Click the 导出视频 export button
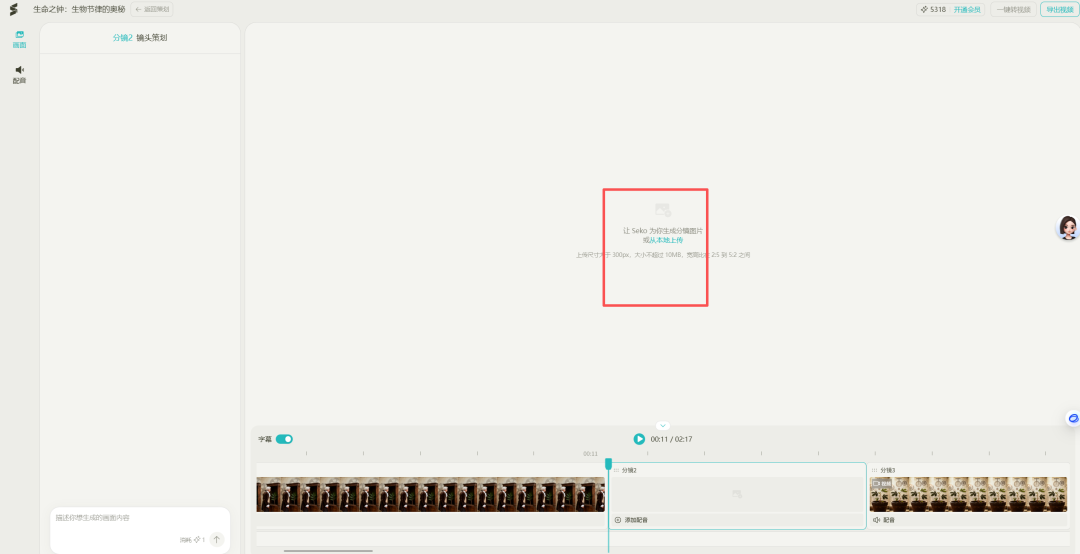Screen dimensions: 1080x554 tap(1059, 9)
